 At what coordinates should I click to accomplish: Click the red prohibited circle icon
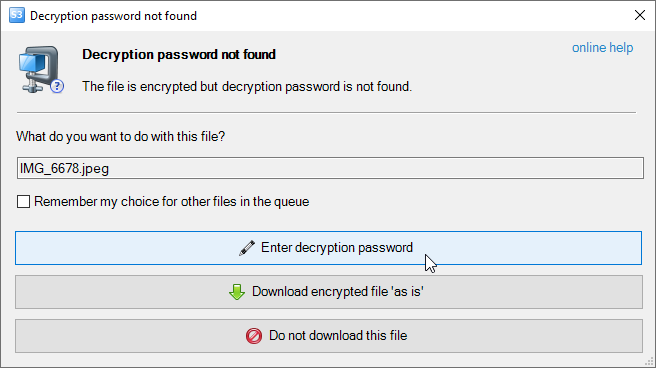[x=254, y=336]
